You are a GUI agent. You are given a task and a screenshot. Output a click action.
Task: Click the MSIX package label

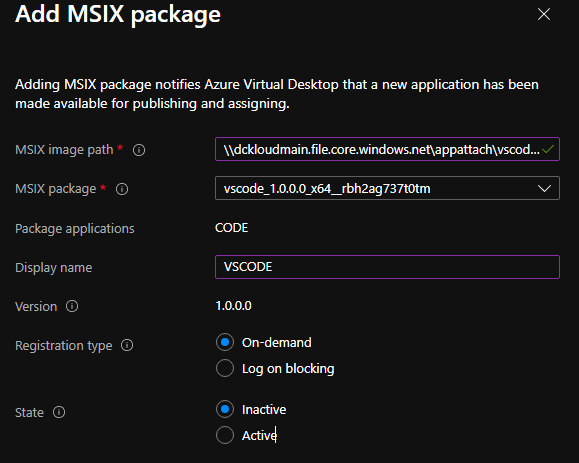coord(56,189)
